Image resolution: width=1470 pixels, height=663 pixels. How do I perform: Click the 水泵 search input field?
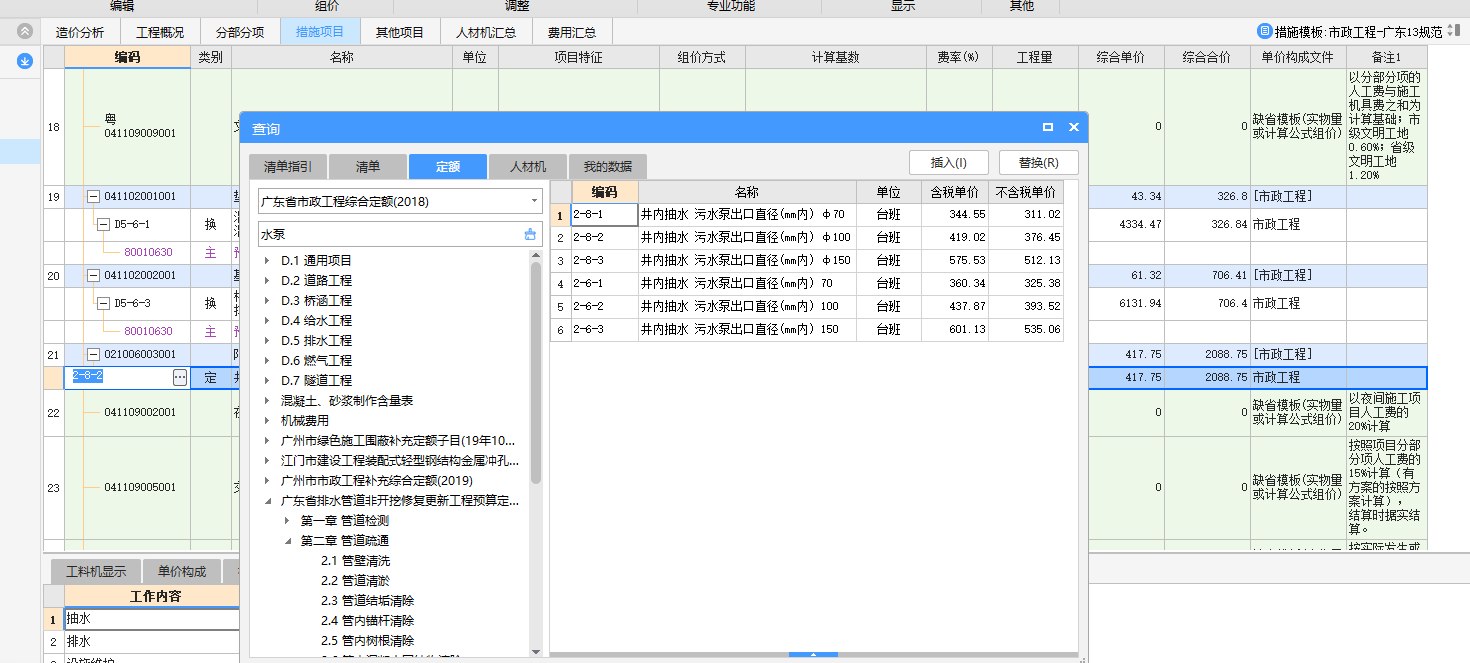[x=388, y=234]
